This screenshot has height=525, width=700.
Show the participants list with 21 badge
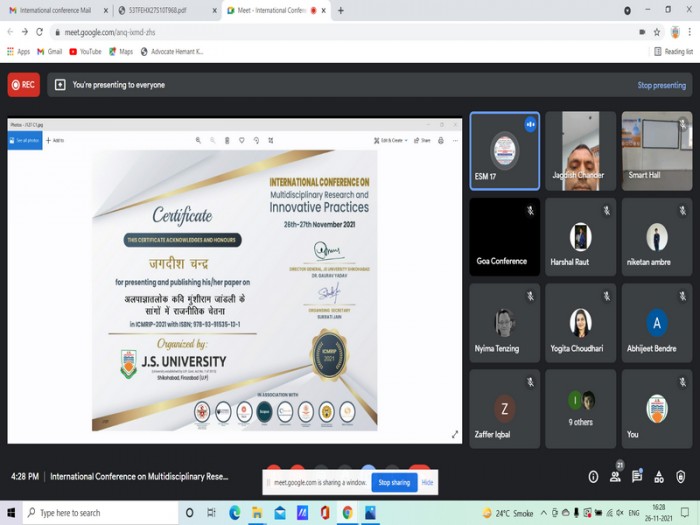(616, 475)
